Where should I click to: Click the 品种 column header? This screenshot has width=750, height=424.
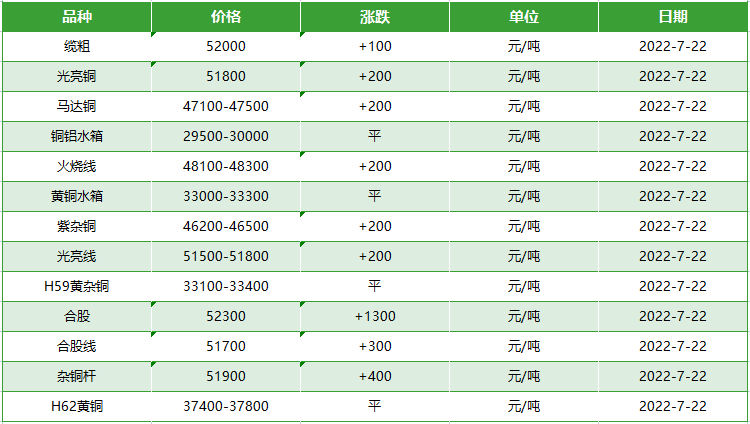[77, 17]
